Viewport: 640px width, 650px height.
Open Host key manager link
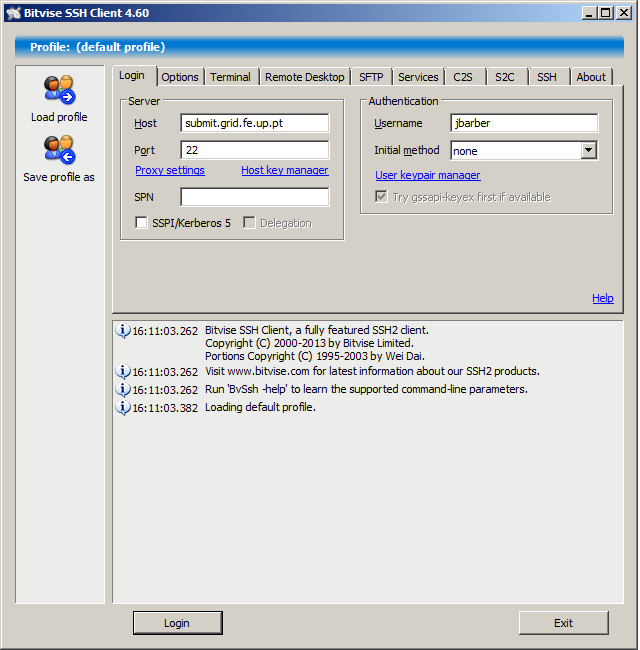click(285, 170)
